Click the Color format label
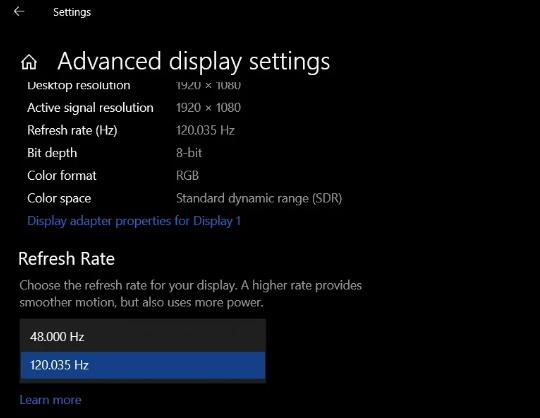The width and height of the screenshot is (540, 418). tap(62, 176)
